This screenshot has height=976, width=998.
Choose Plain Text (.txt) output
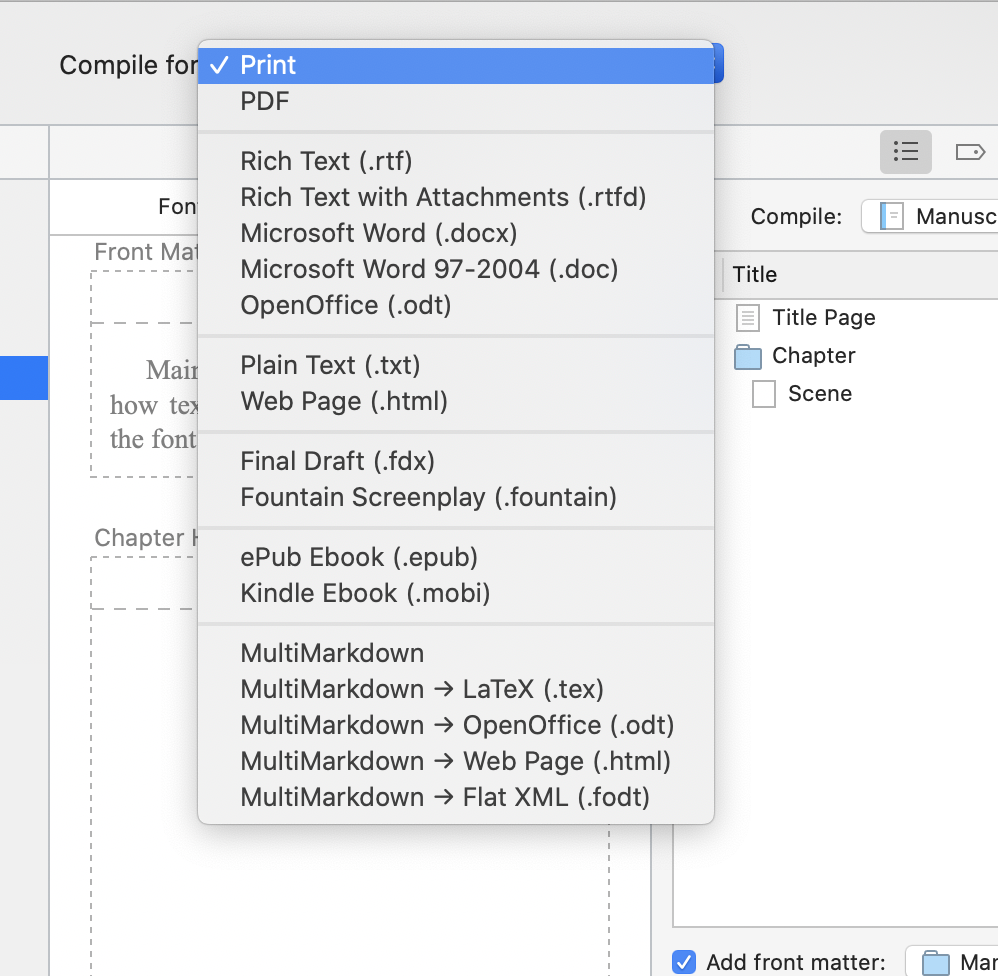330,365
